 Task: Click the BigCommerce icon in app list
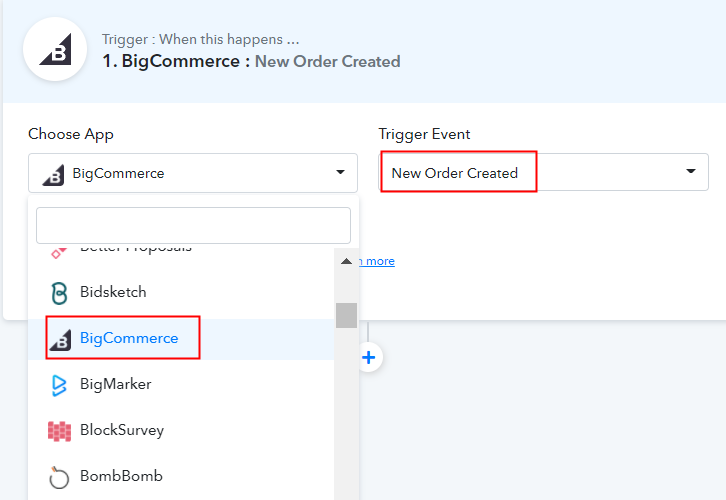point(60,340)
